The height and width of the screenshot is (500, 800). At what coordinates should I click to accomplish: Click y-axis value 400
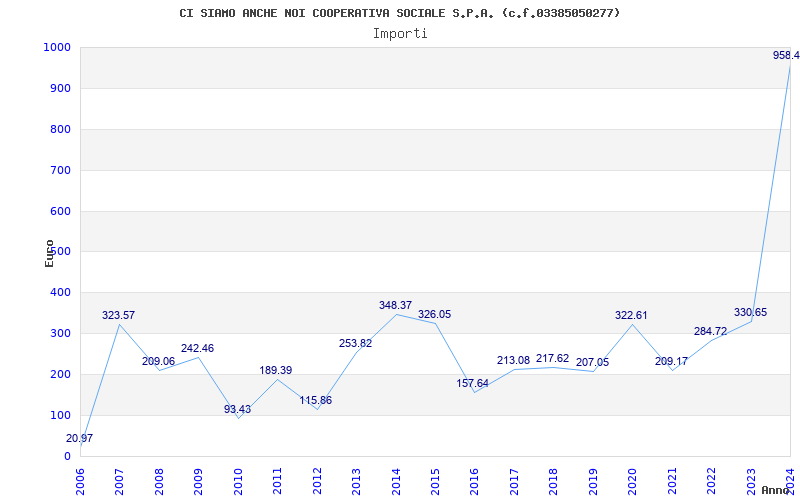pyautogui.click(x=60, y=292)
